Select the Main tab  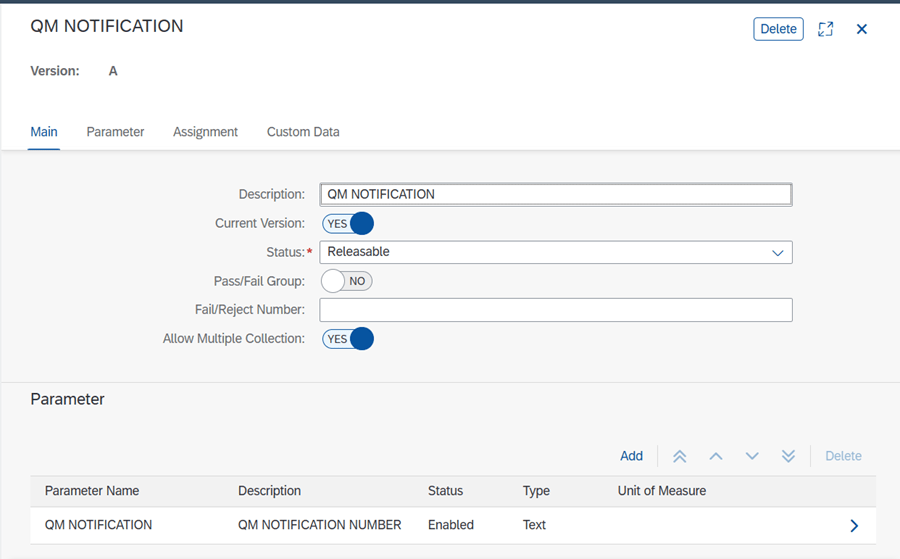(x=44, y=132)
